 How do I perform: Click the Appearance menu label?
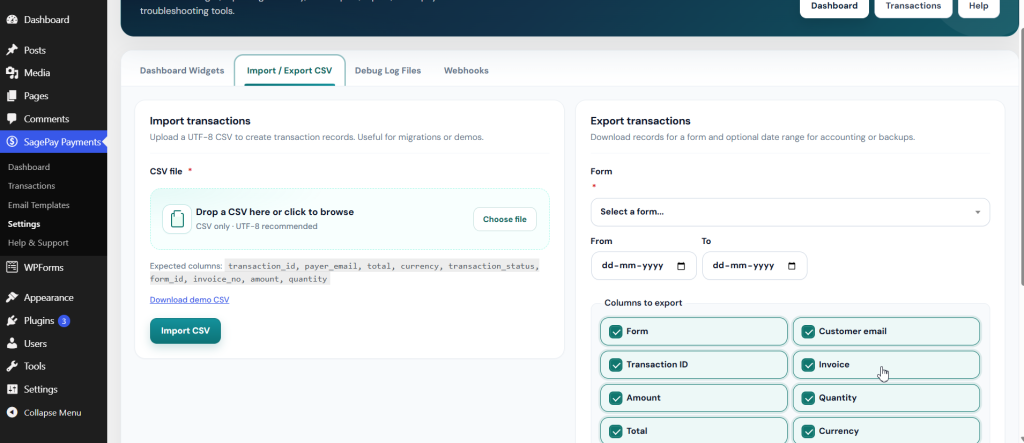[x=49, y=298]
